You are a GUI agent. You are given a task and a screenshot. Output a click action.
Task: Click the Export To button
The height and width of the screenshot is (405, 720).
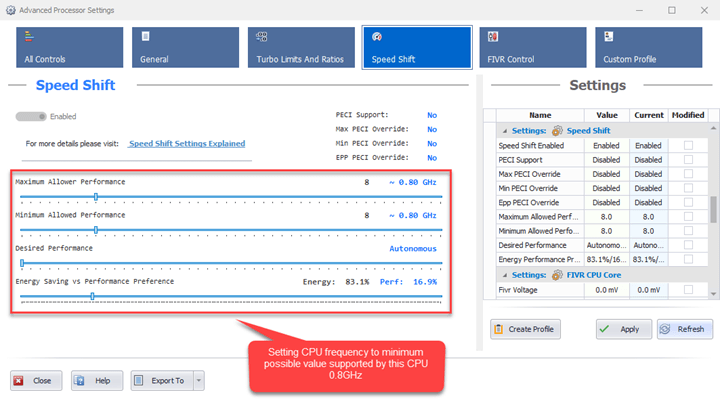click(x=162, y=381)
